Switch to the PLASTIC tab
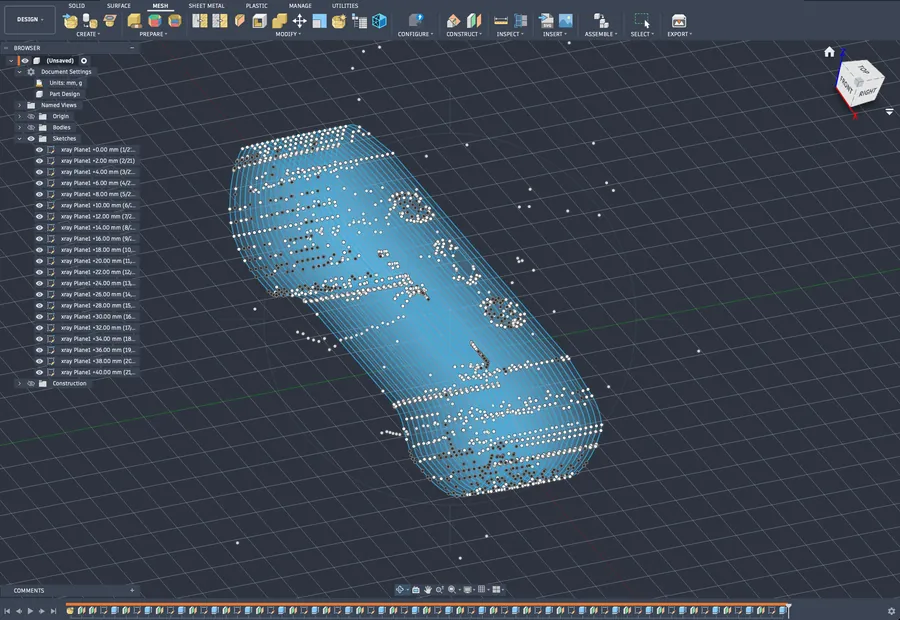The width and height of the screenshot is (900, 620). point(257,6)
